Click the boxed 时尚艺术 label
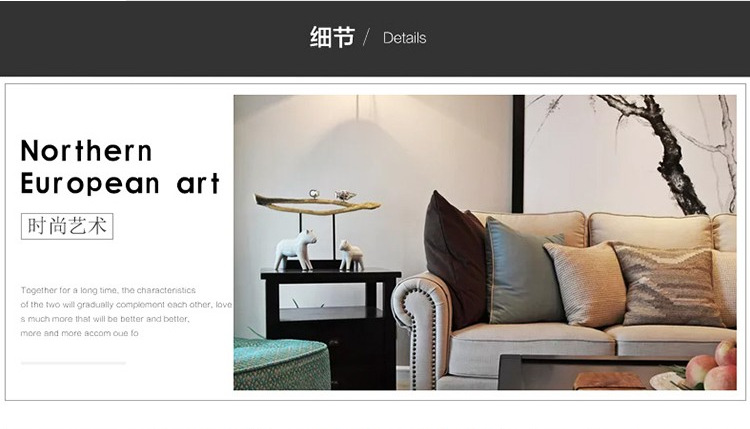 (x=67, y=226)
